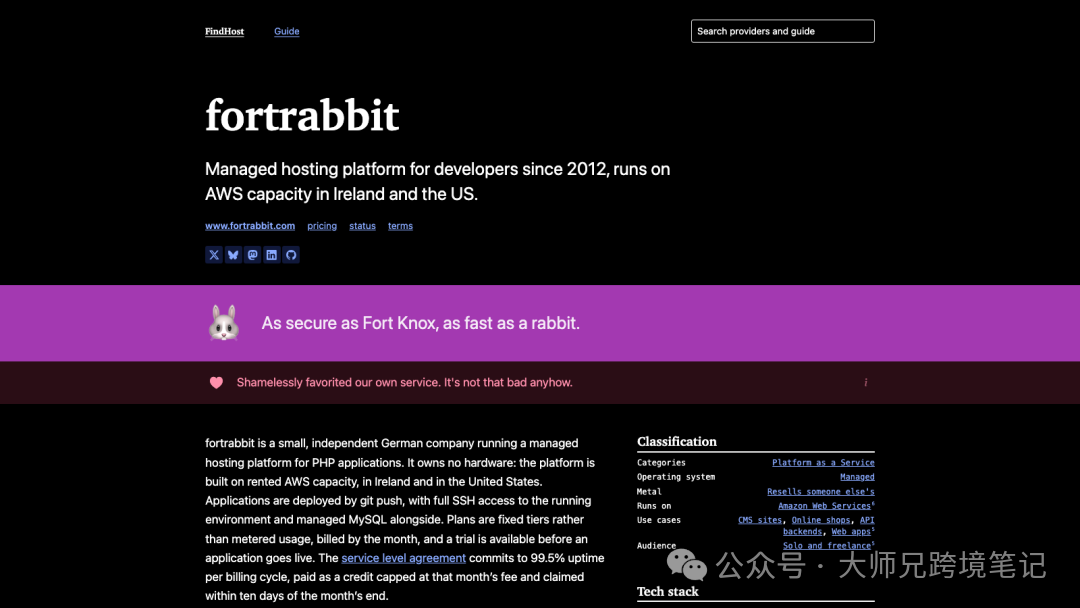Open fortrabbit's GitHub profile icon
The image size is (1080, 608).
click(291, 255)
